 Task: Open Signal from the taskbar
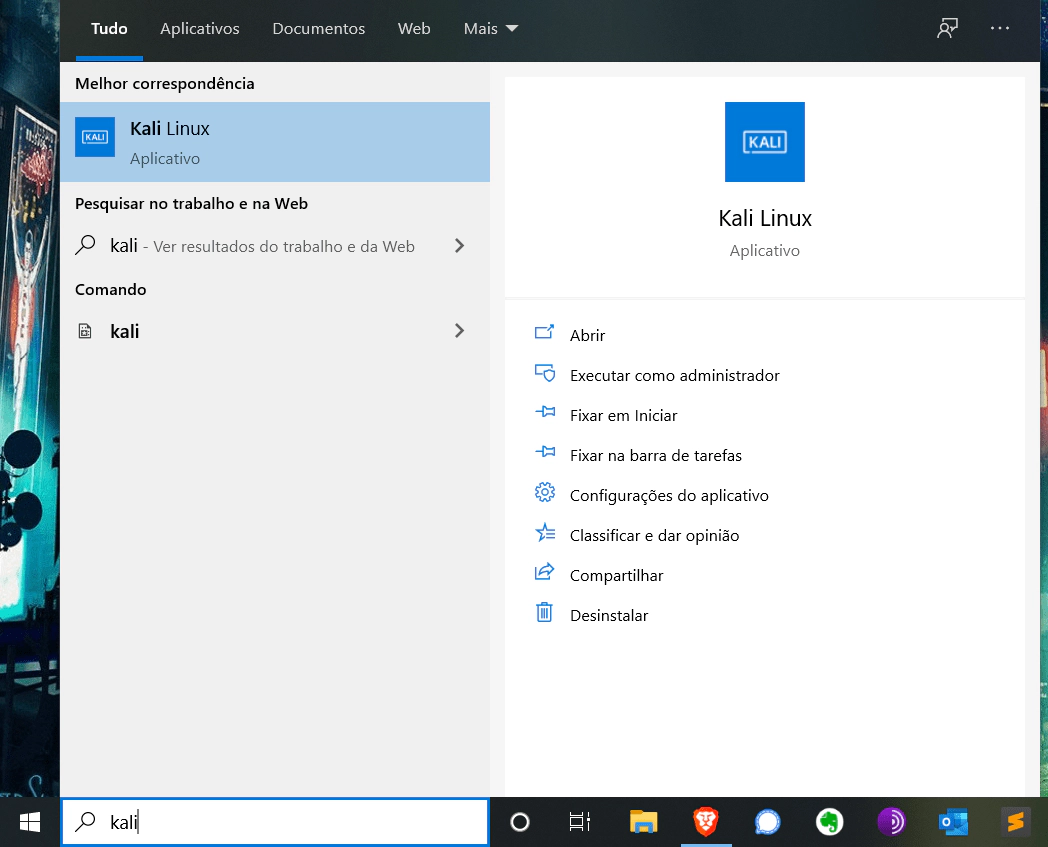point(766,822)
